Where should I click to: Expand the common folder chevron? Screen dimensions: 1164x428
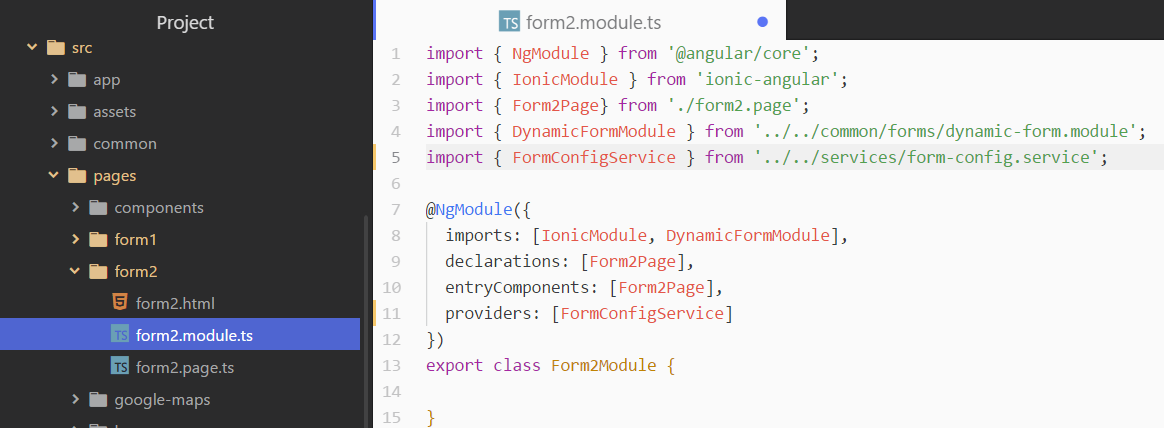54,143
